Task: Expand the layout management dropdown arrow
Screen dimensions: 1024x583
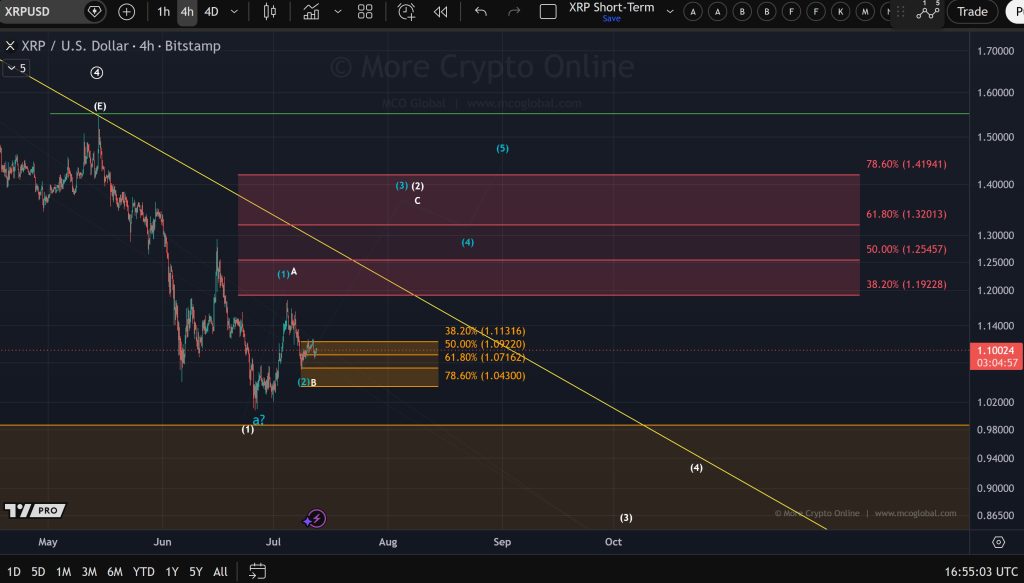Action: pyautogui.click(x=669, y=12)
